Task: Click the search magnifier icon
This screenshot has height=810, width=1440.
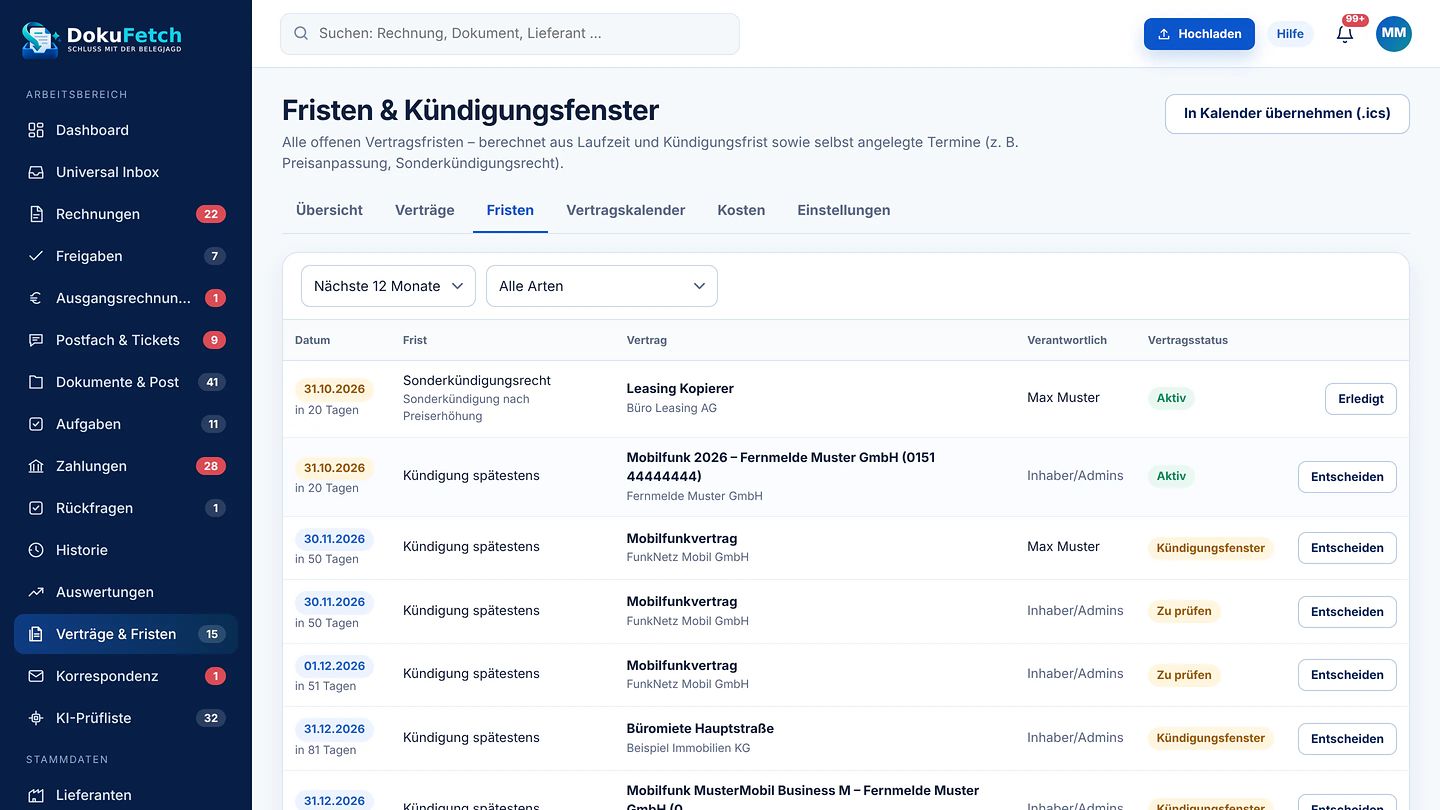Action: [x=300, y=34]
